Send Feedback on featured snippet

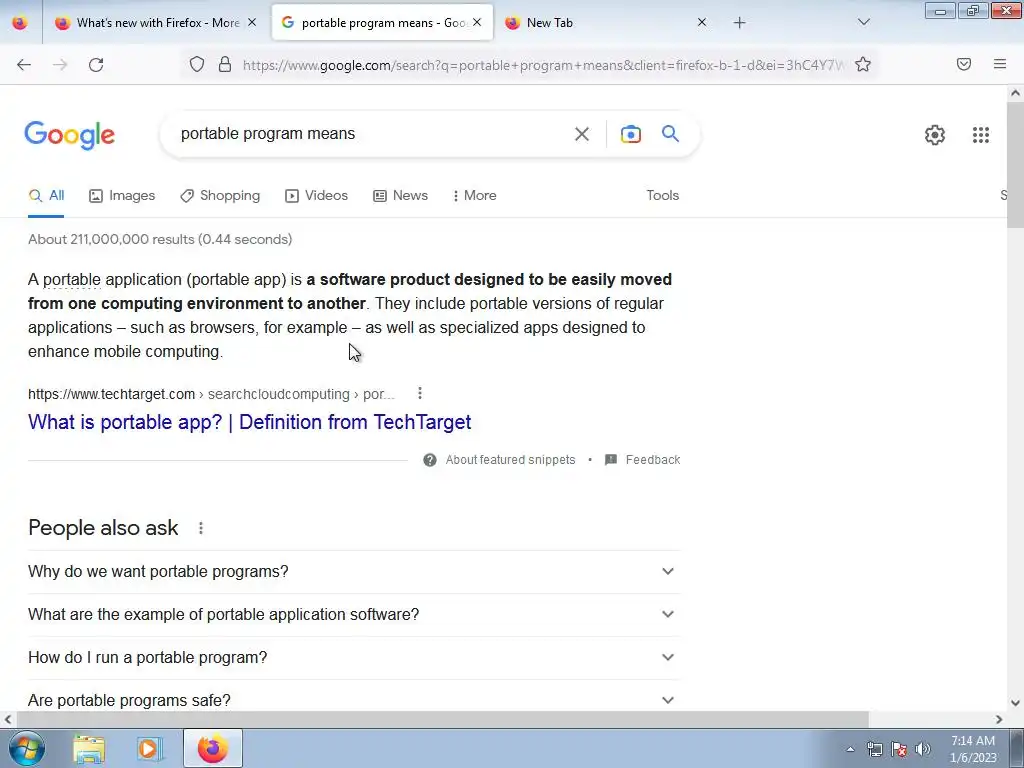click(643, 460)
